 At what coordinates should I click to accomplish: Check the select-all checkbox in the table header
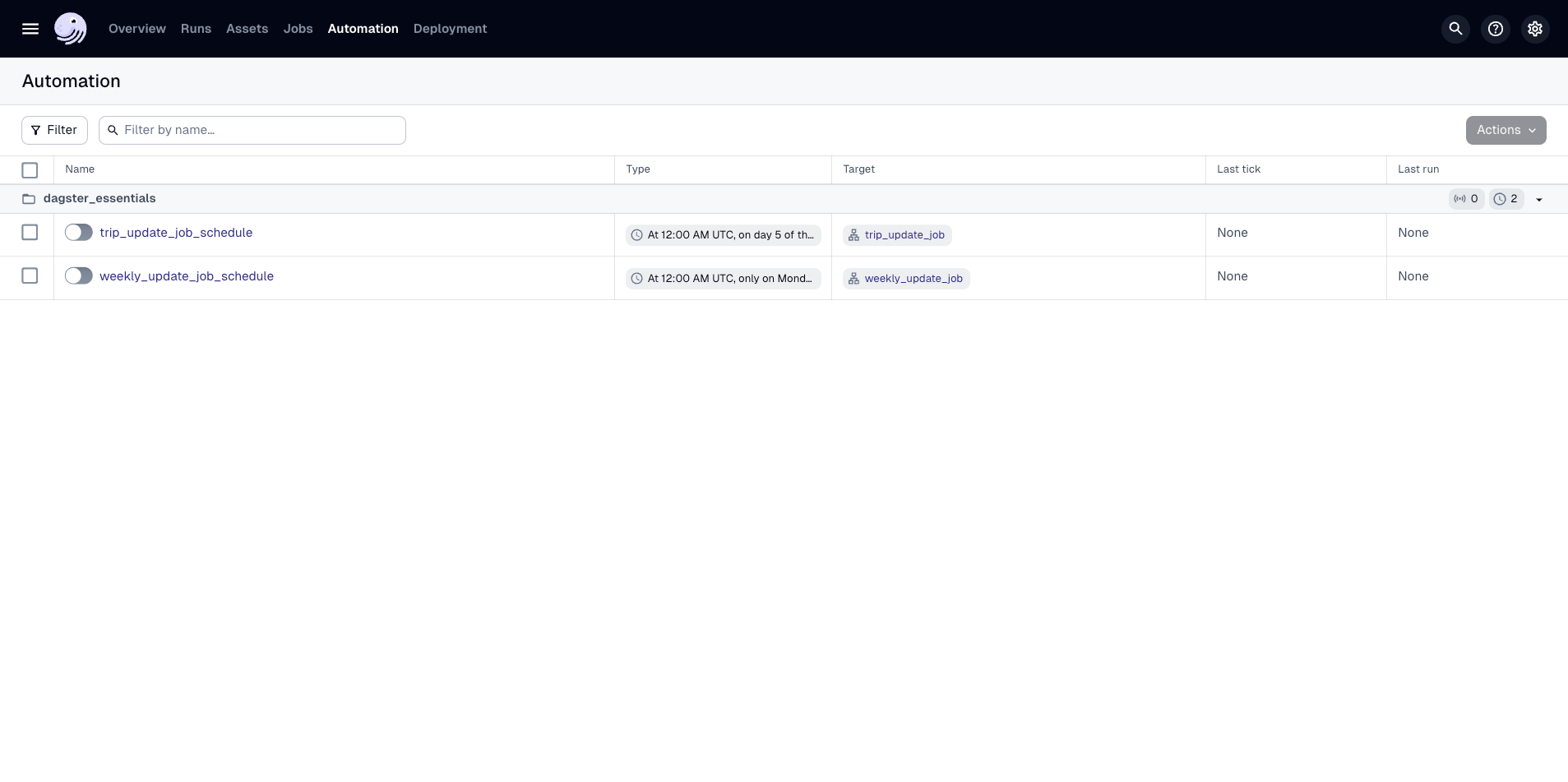pos(30,169)
